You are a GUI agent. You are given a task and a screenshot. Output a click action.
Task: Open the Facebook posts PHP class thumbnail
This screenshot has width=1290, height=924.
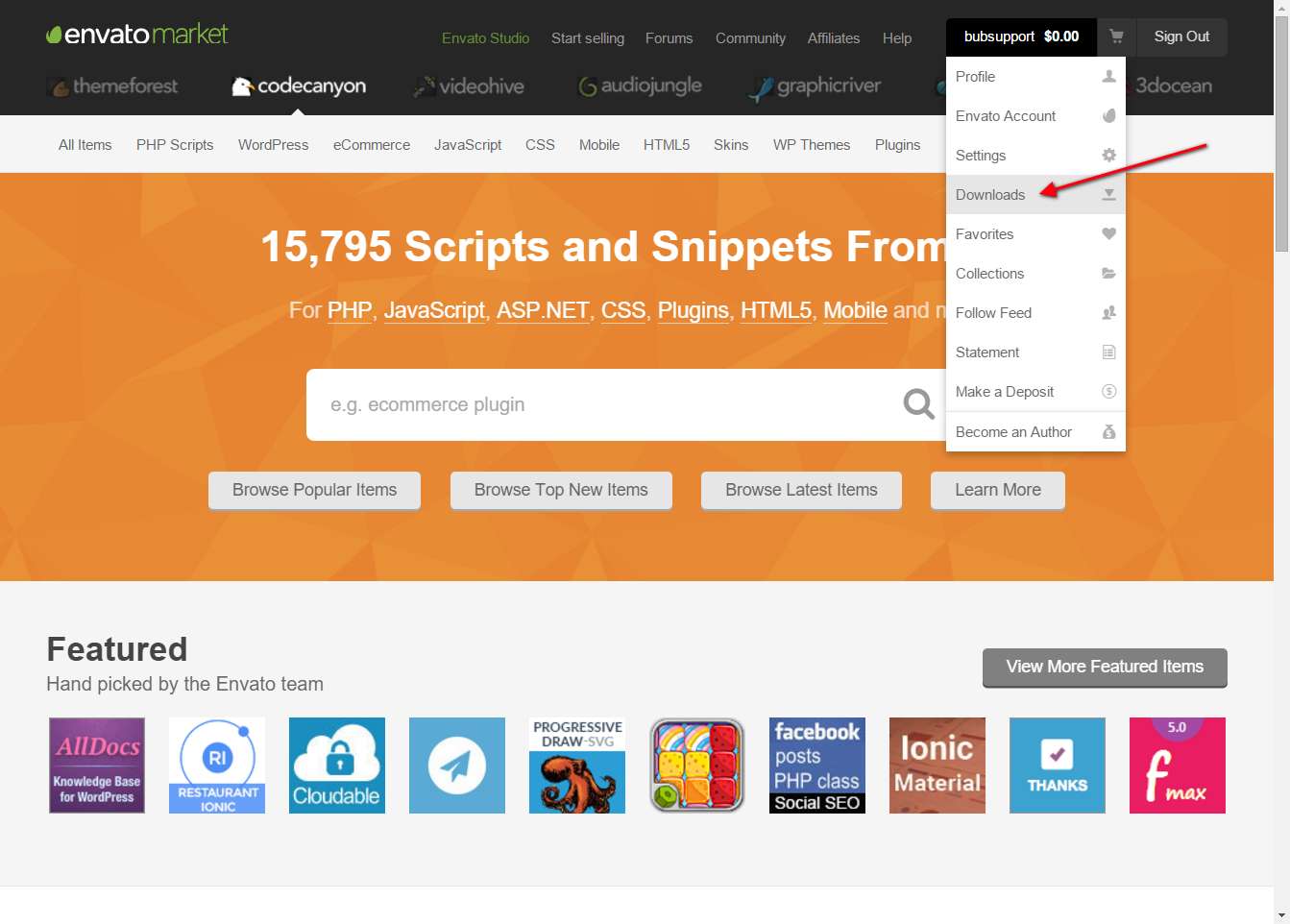(x=817, y=766)
